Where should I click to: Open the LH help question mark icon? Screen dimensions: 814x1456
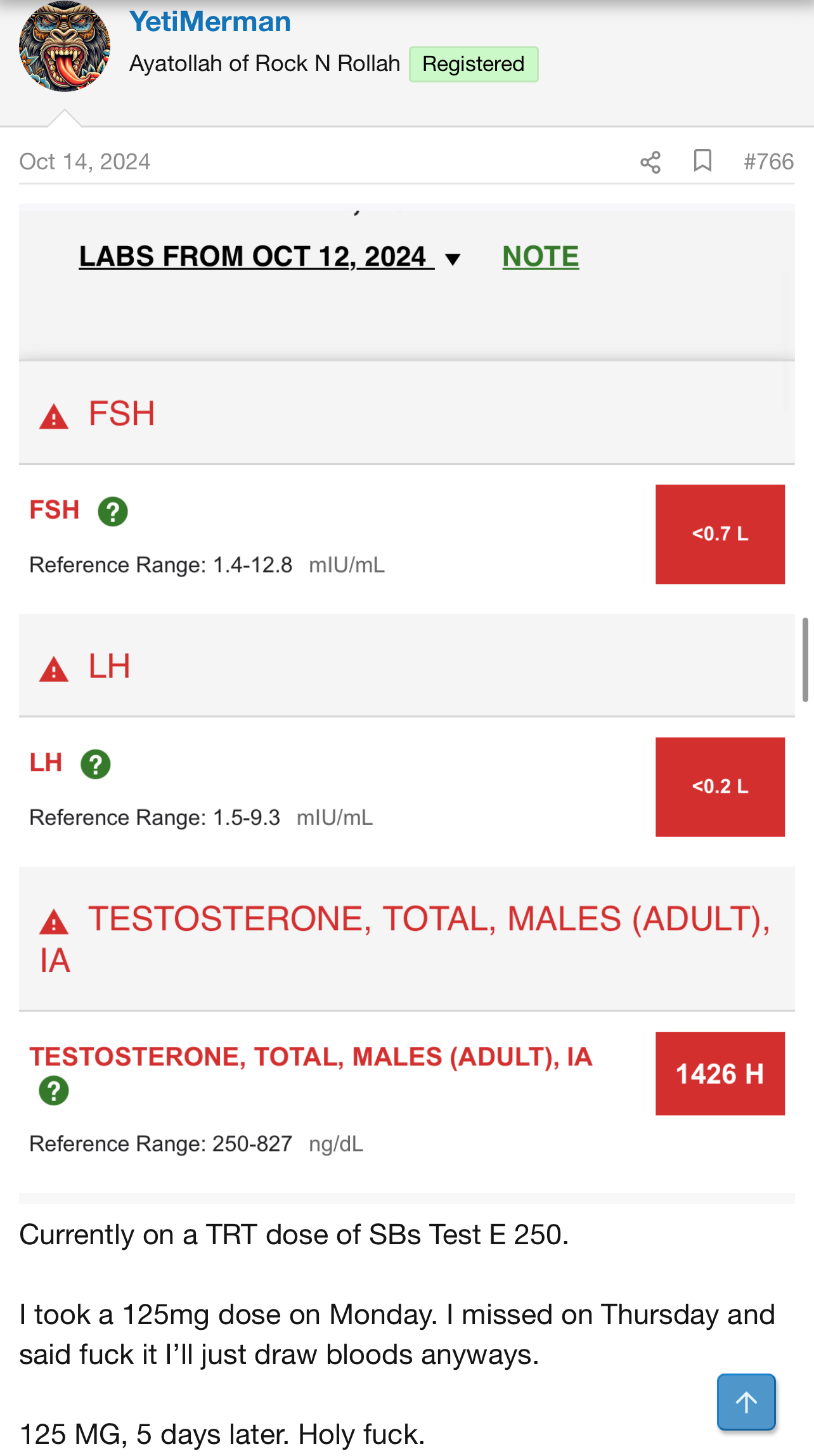pyautogui.click(x=96, y=764)
